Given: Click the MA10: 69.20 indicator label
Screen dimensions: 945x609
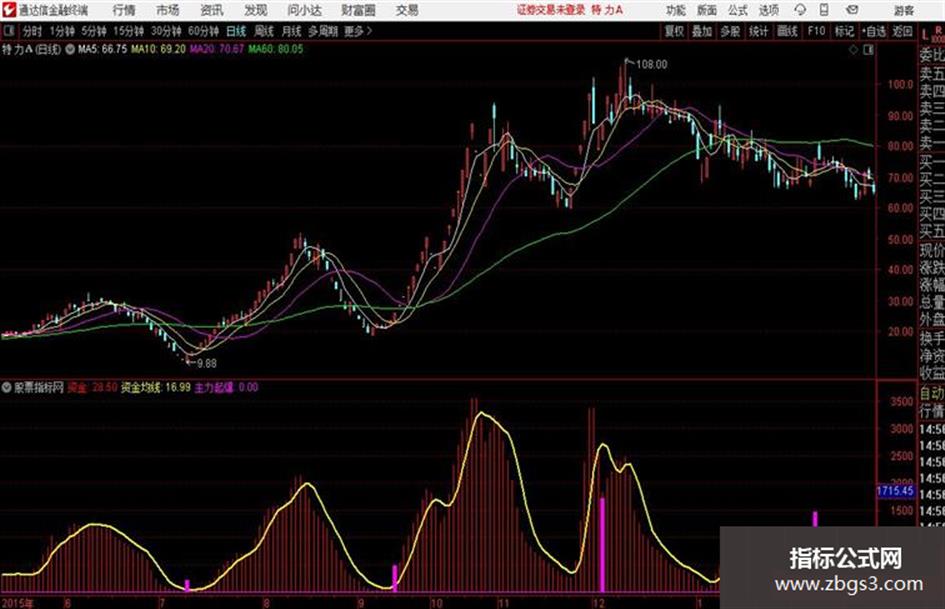Looking at the screenshot, I should 159,49.
